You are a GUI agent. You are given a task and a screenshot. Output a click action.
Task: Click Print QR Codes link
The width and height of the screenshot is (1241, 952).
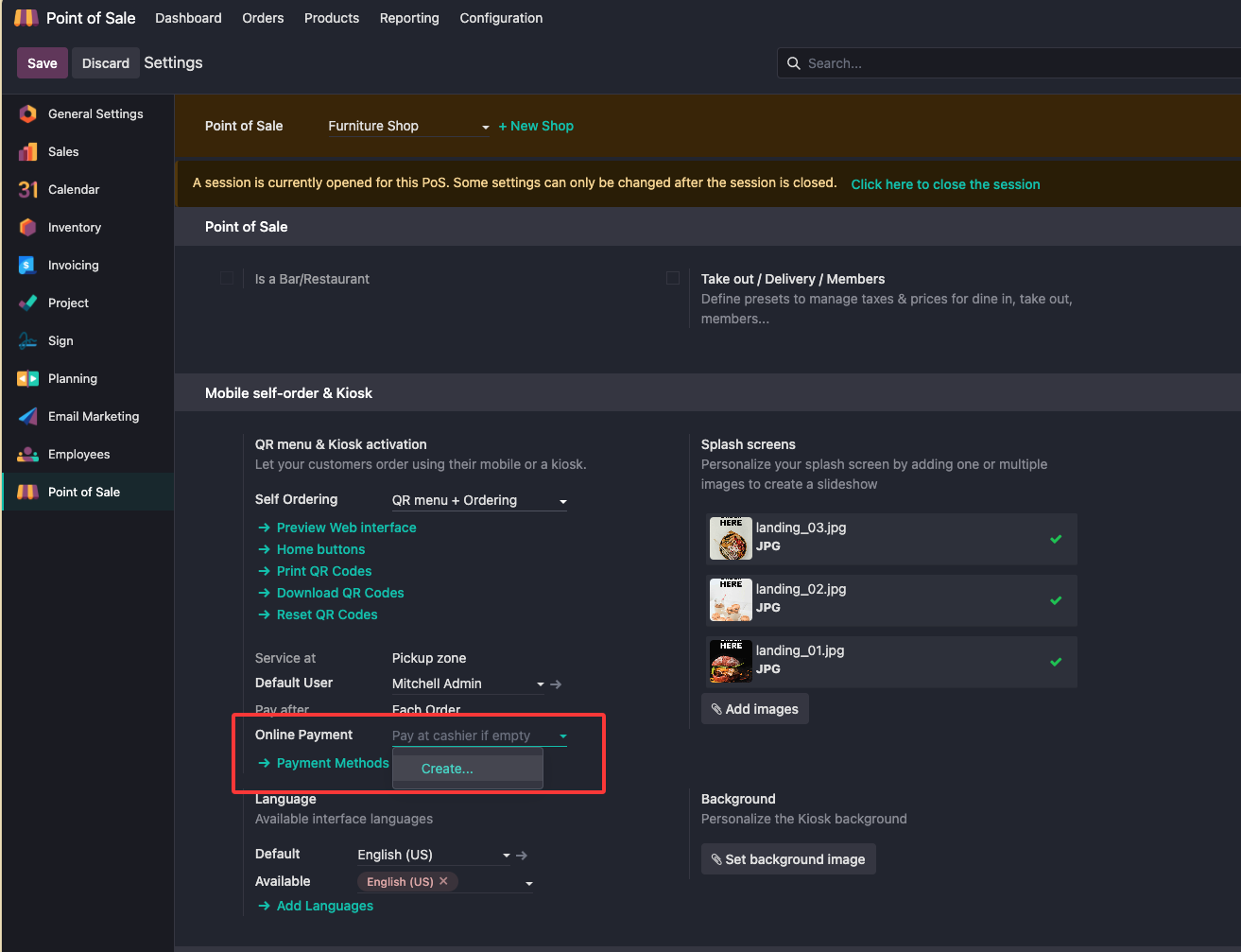(x=324, y=571)
